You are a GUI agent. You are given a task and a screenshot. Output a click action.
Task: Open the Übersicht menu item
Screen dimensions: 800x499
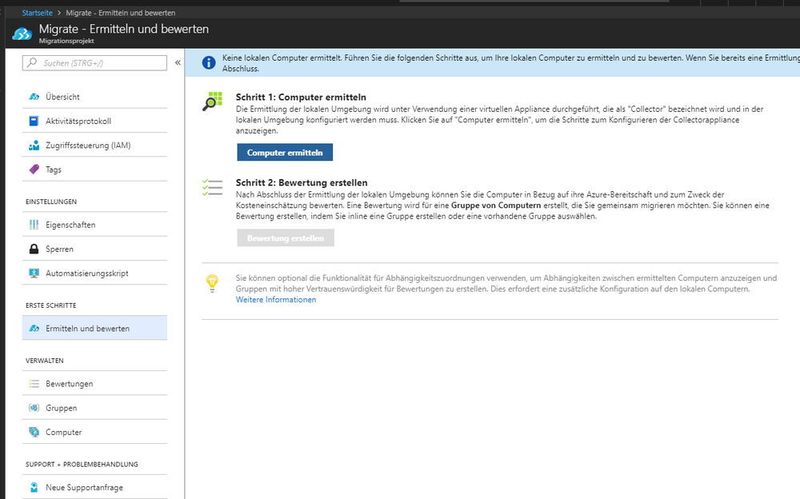[95, 96]
